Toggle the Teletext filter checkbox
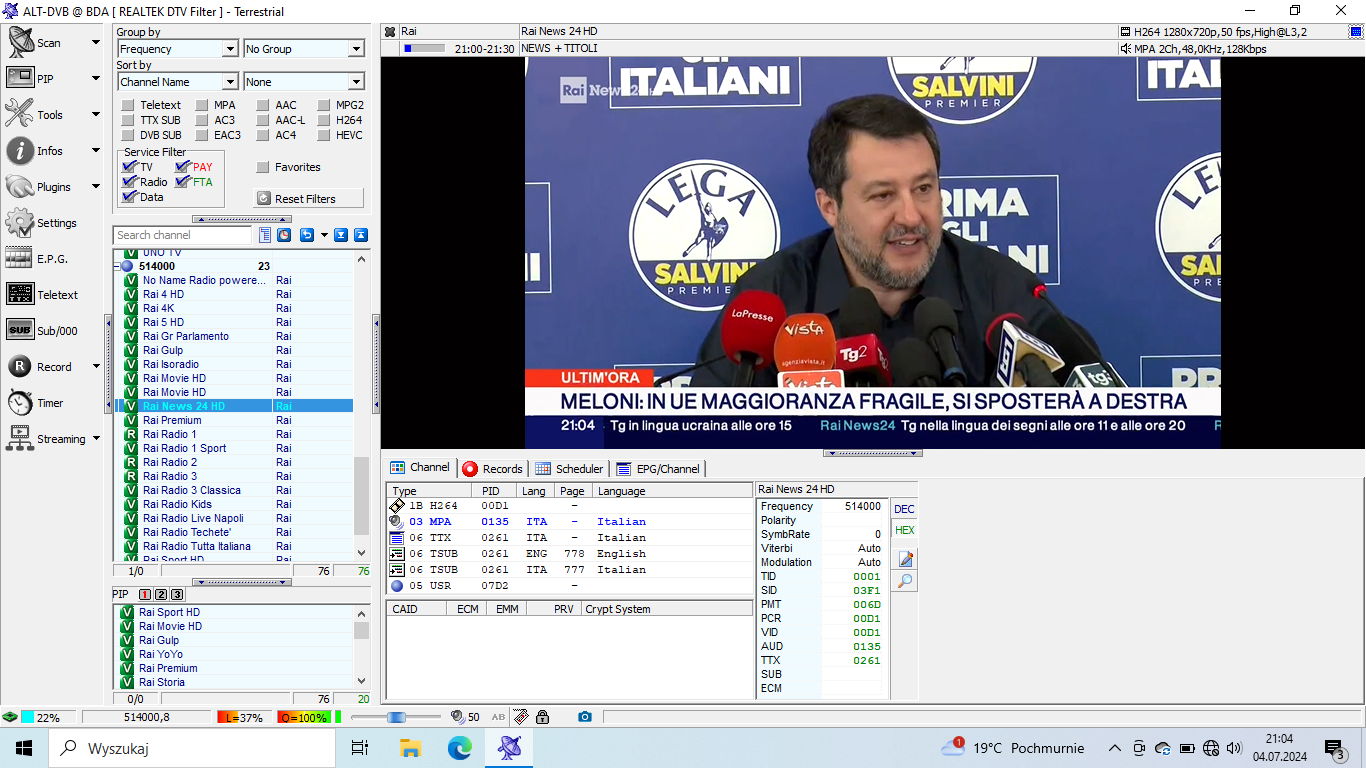The width and height of the screenshot is (1366, 768). tap(127, 105)
